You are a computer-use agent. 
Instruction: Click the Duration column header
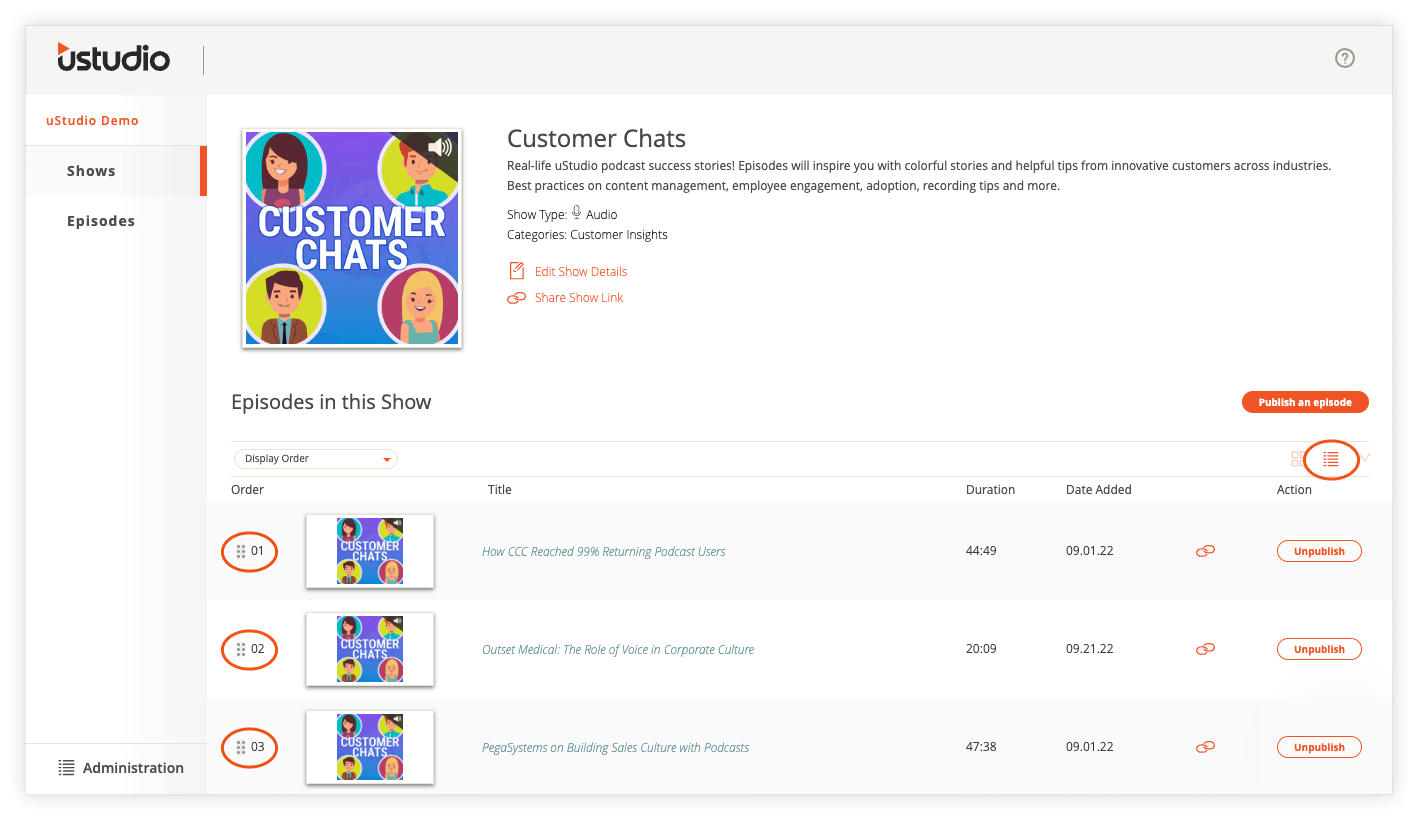(991, 490)
